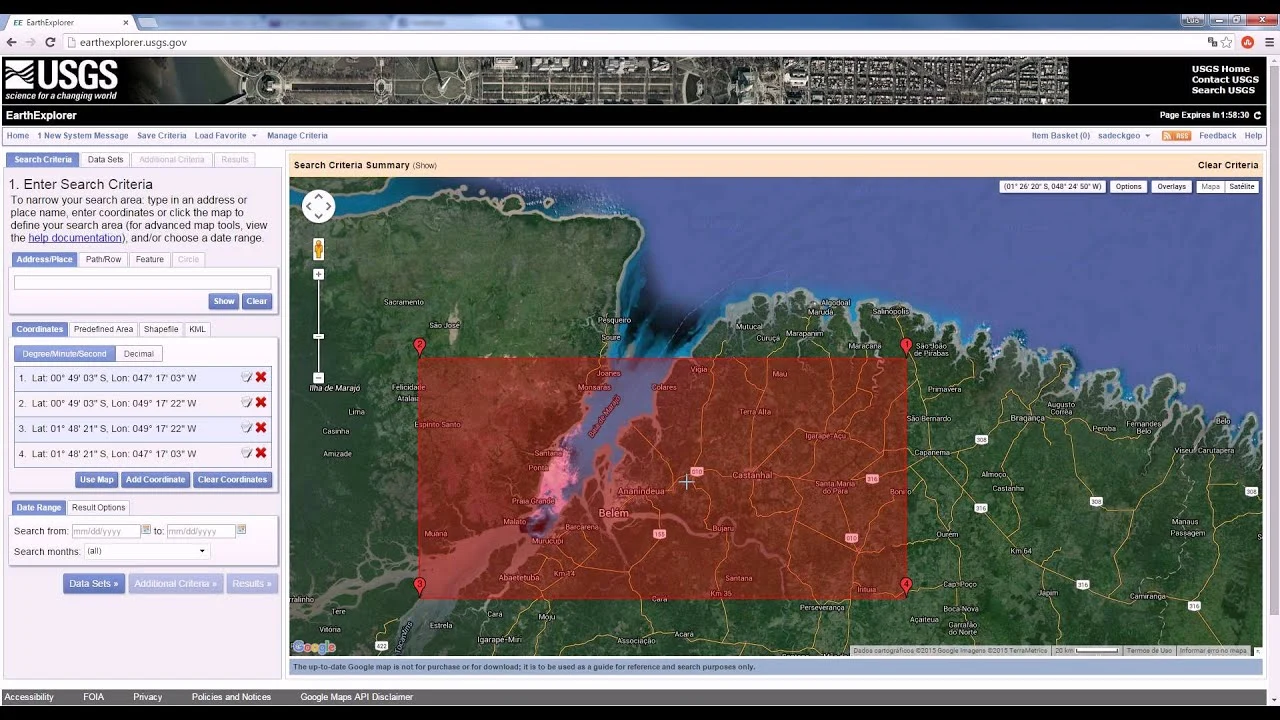This screenshot has width=1280, height=720.
Task: Zoom out with the map minus button
Action: [x=318, y=378]
